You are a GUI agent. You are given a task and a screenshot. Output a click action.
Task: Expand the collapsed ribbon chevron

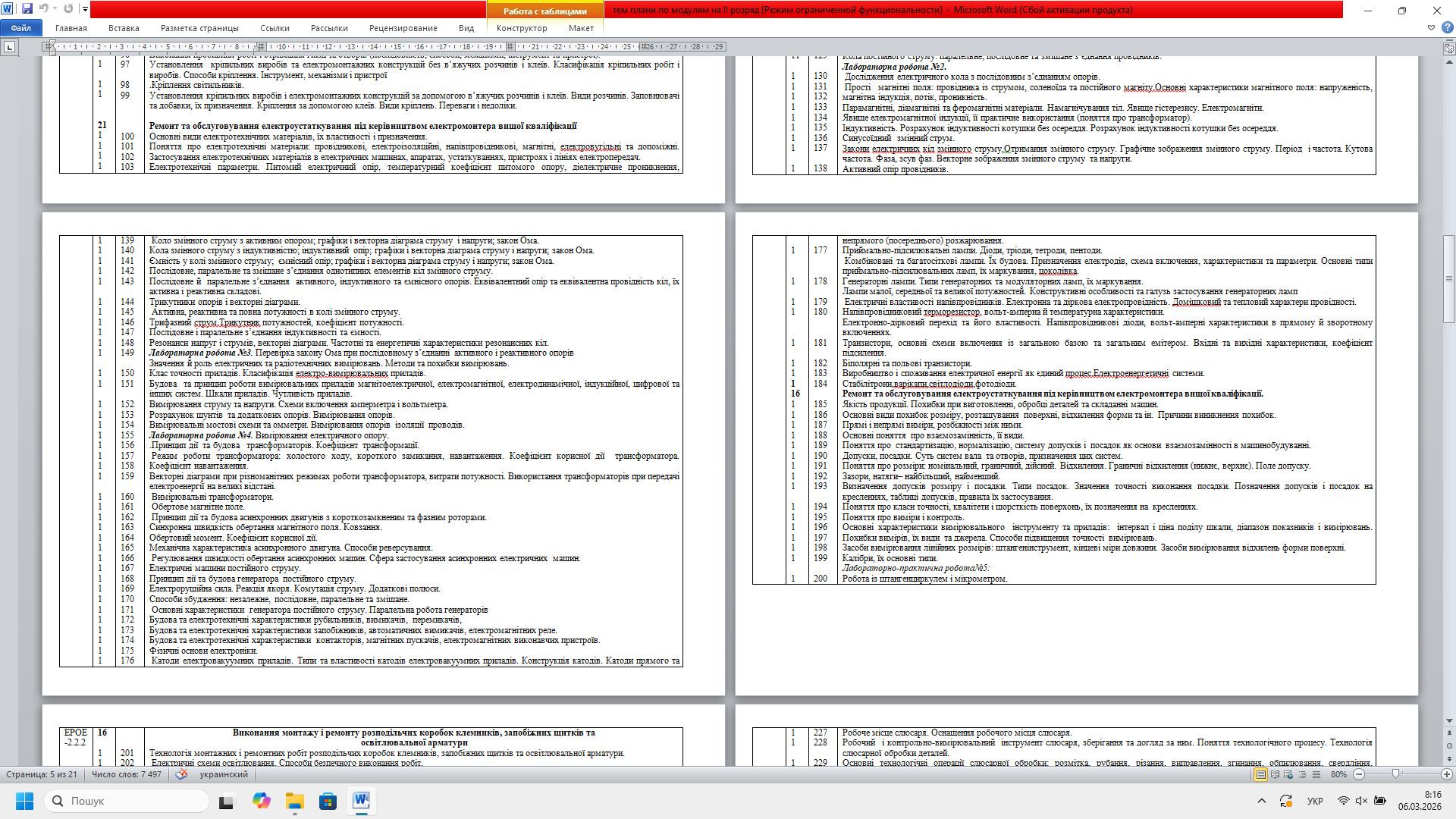pos(1431,28)
